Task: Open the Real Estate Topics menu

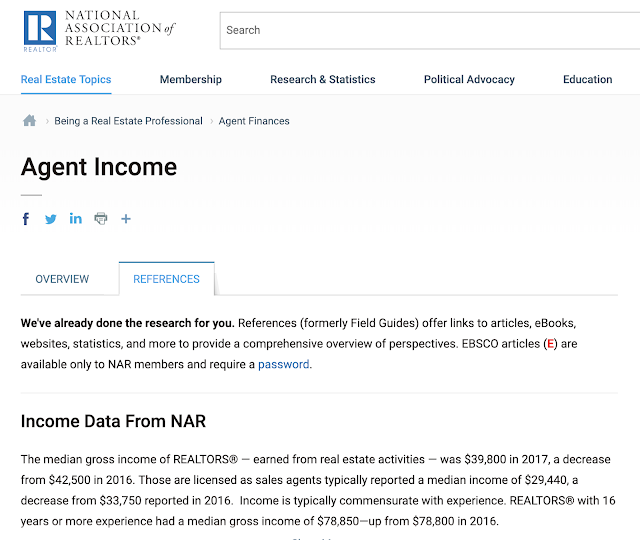Action: pos(66,79)
